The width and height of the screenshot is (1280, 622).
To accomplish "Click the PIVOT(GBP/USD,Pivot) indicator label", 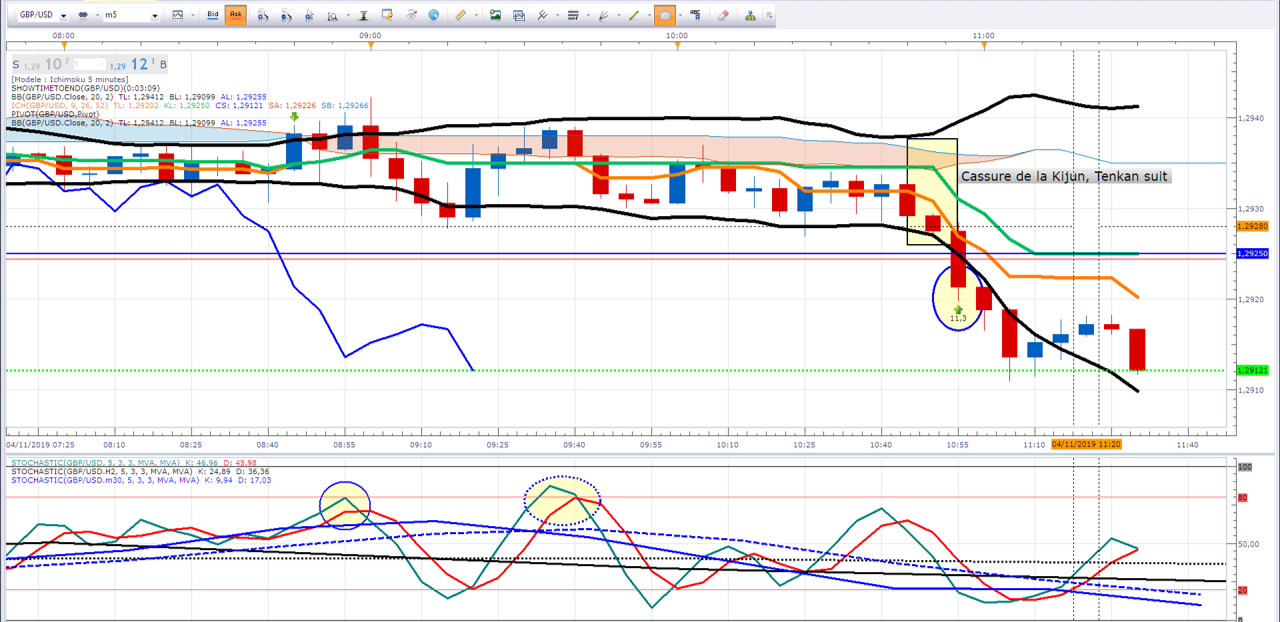I will (56, 114).
